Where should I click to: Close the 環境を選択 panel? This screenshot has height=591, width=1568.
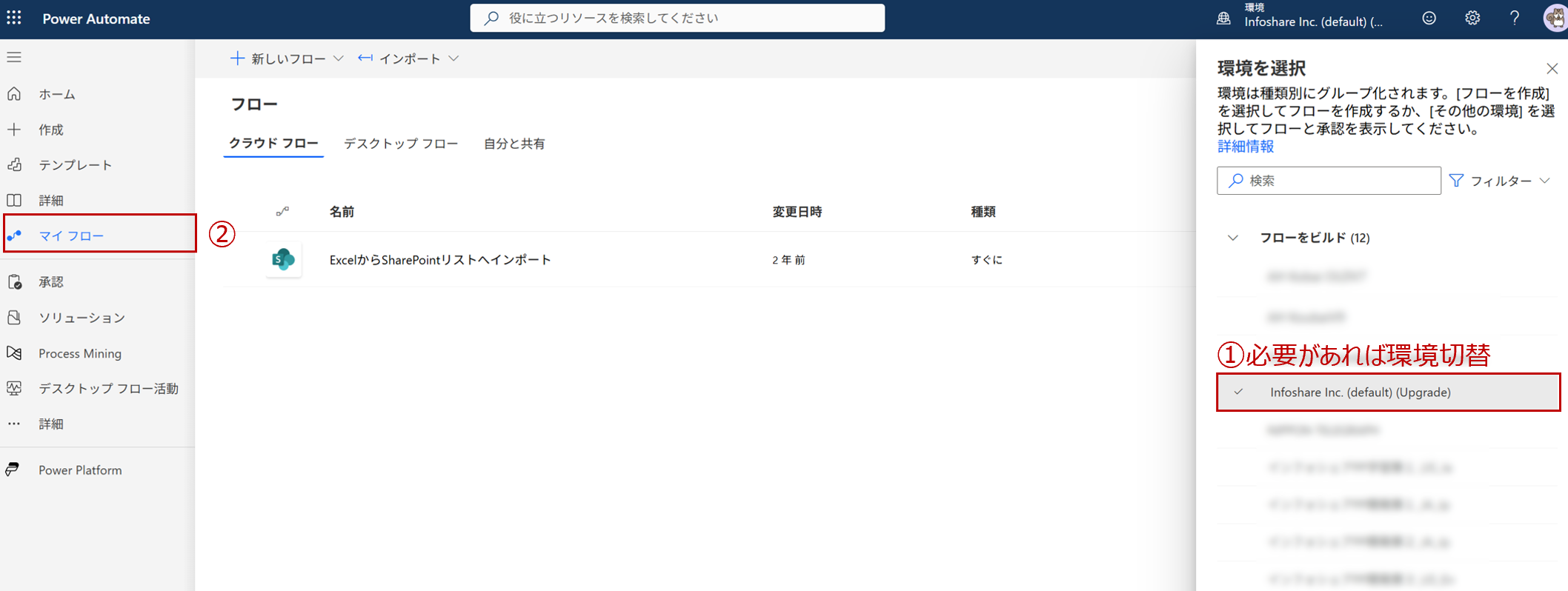(x=1552, y=69)
